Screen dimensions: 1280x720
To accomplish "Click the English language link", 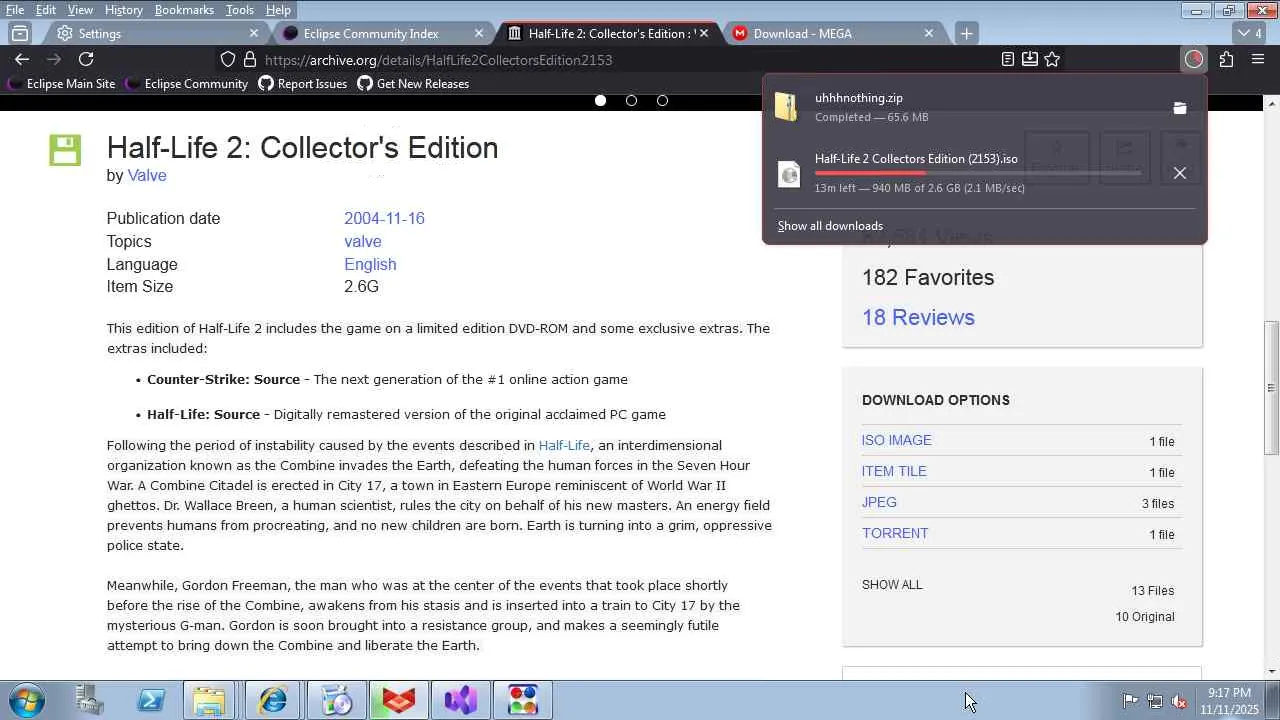I will (370, 264).
